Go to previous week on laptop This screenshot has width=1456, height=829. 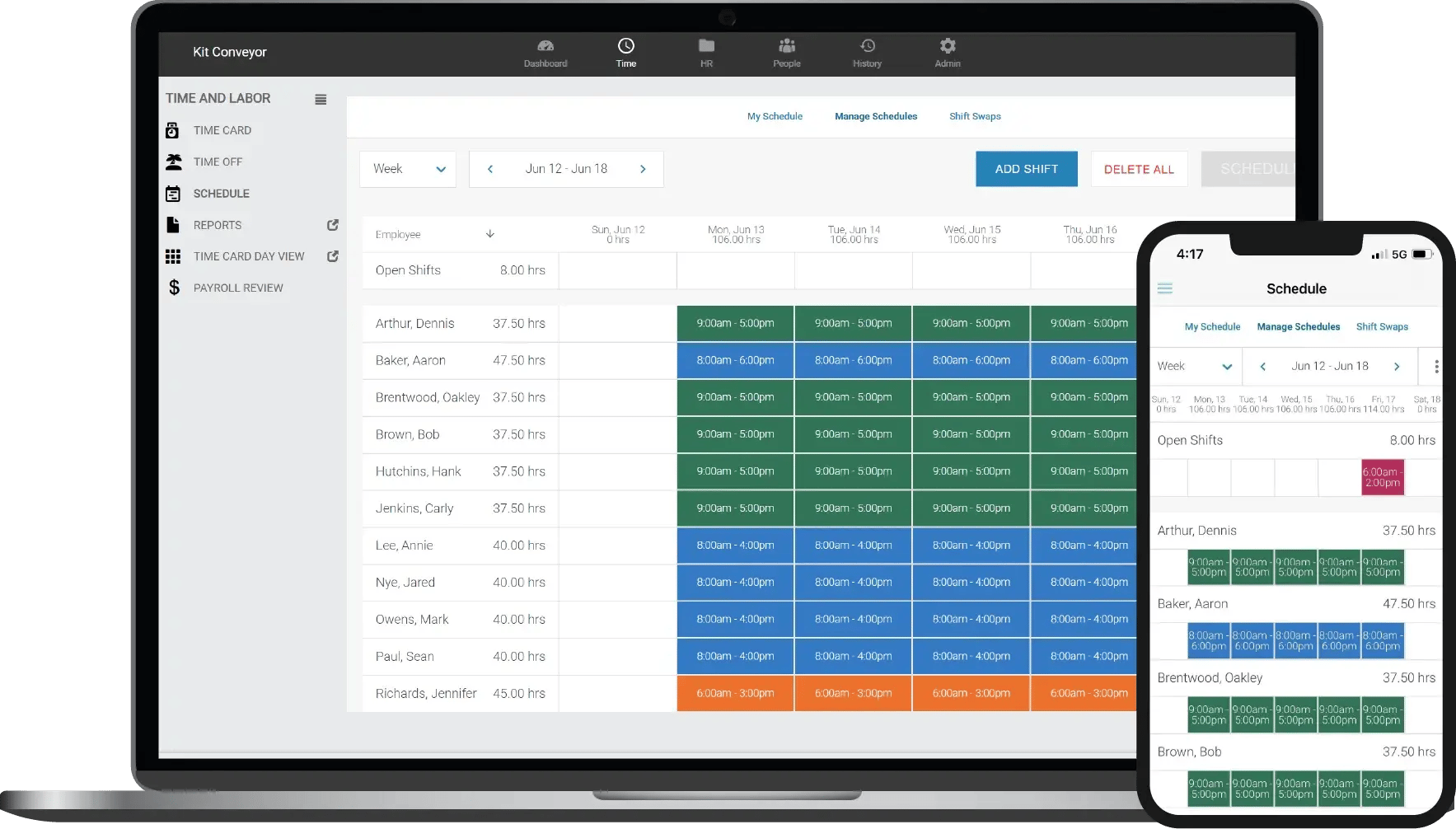(490, 169)
